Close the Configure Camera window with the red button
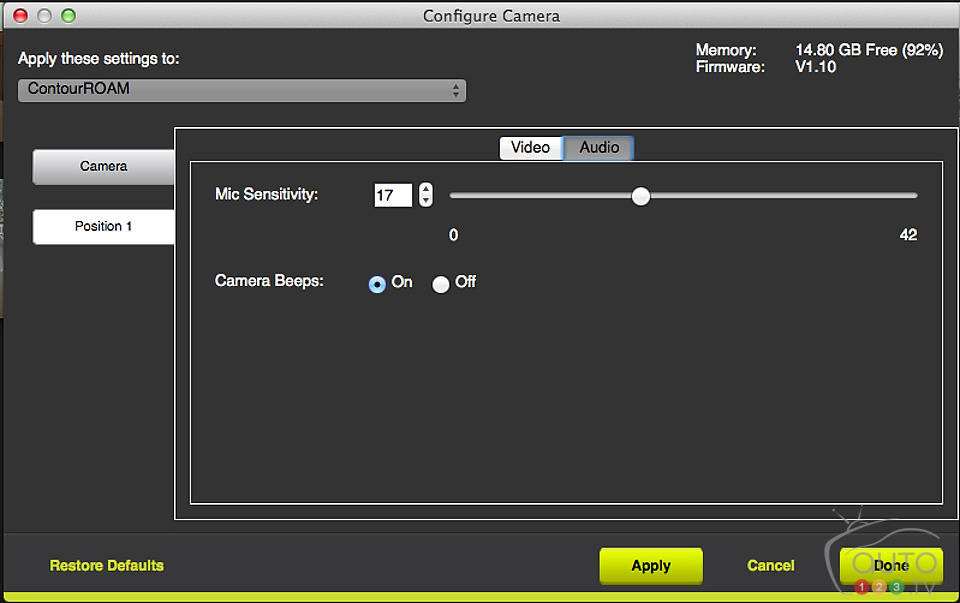Viewport: 960px width, 603px height. click(21, 16)
